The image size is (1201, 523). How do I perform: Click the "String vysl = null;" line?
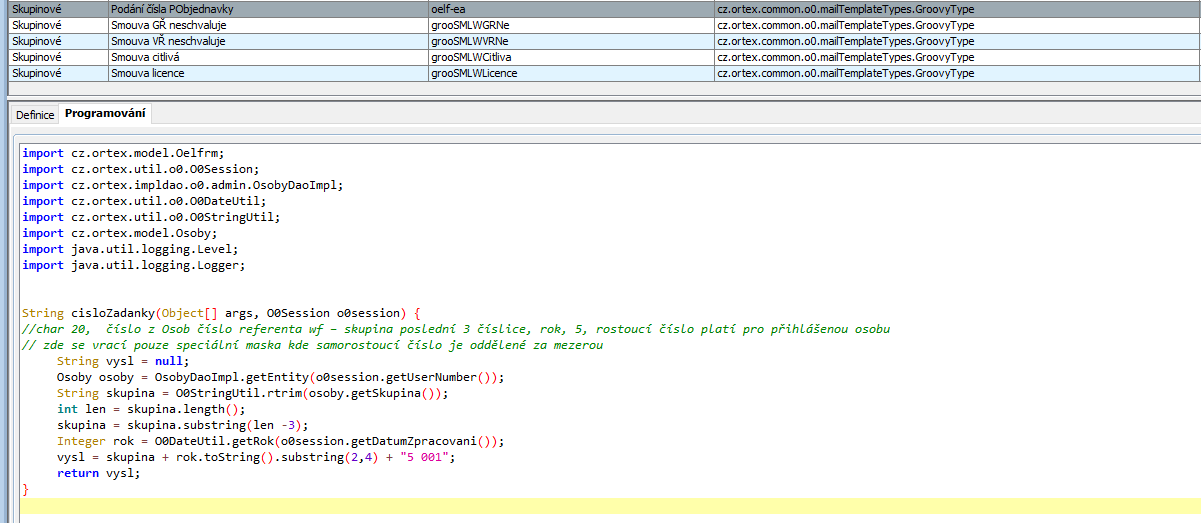(x=122, y=361)
